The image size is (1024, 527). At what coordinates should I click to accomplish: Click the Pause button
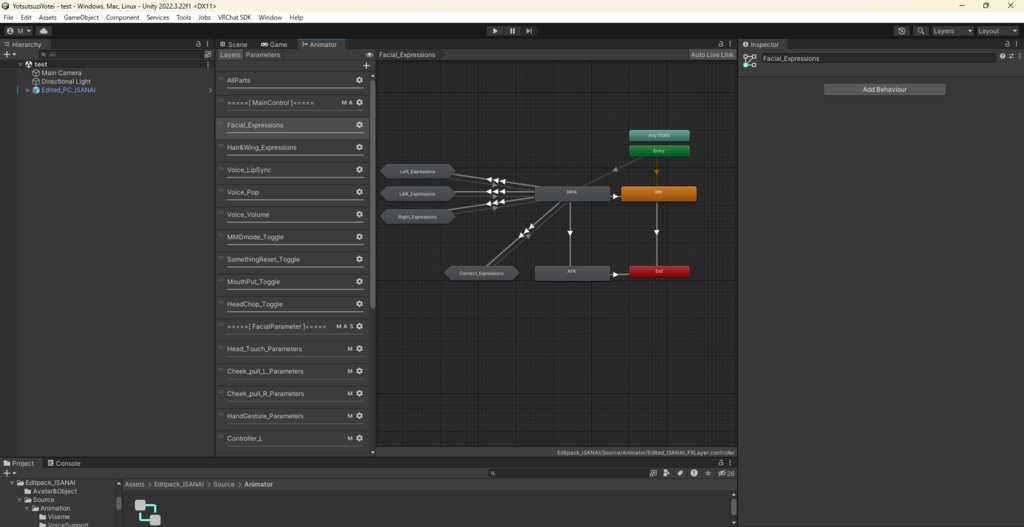[512, 31]
